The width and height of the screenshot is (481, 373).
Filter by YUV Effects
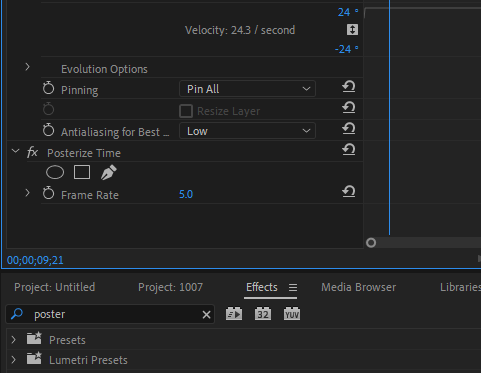292,314
